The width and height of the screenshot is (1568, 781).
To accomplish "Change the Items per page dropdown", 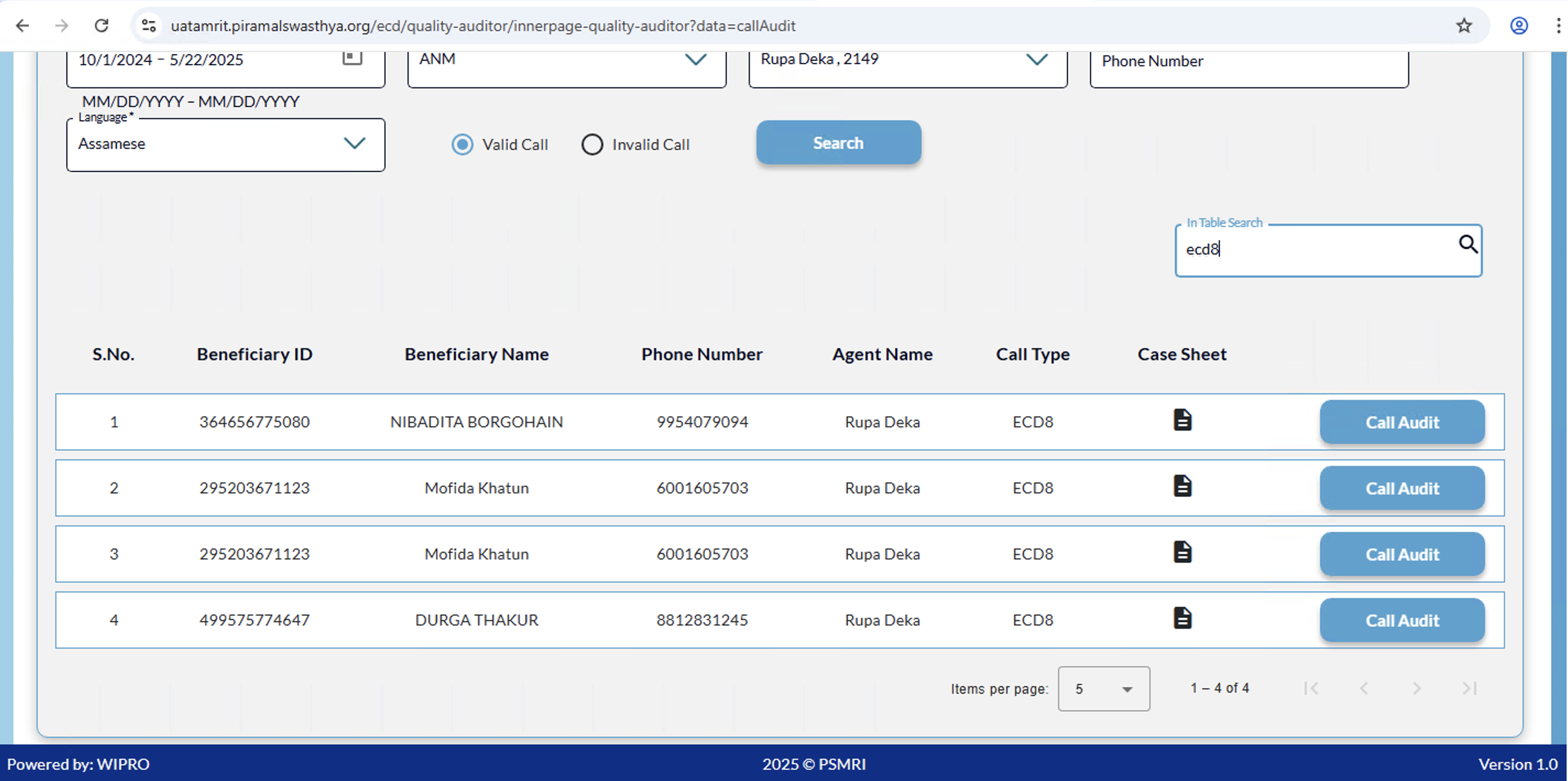I will point(1103,689).
